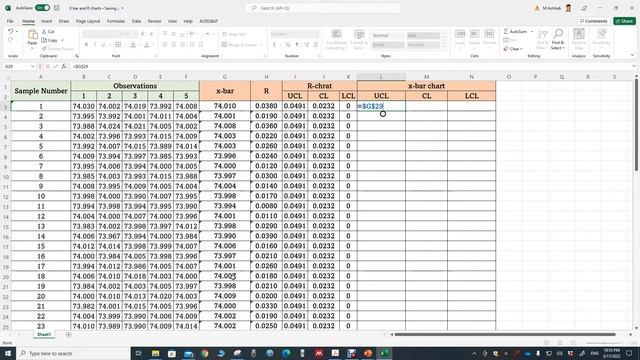Click the Redo icon
This screenshot has height=360, width=640.
(x=10, y=40)
